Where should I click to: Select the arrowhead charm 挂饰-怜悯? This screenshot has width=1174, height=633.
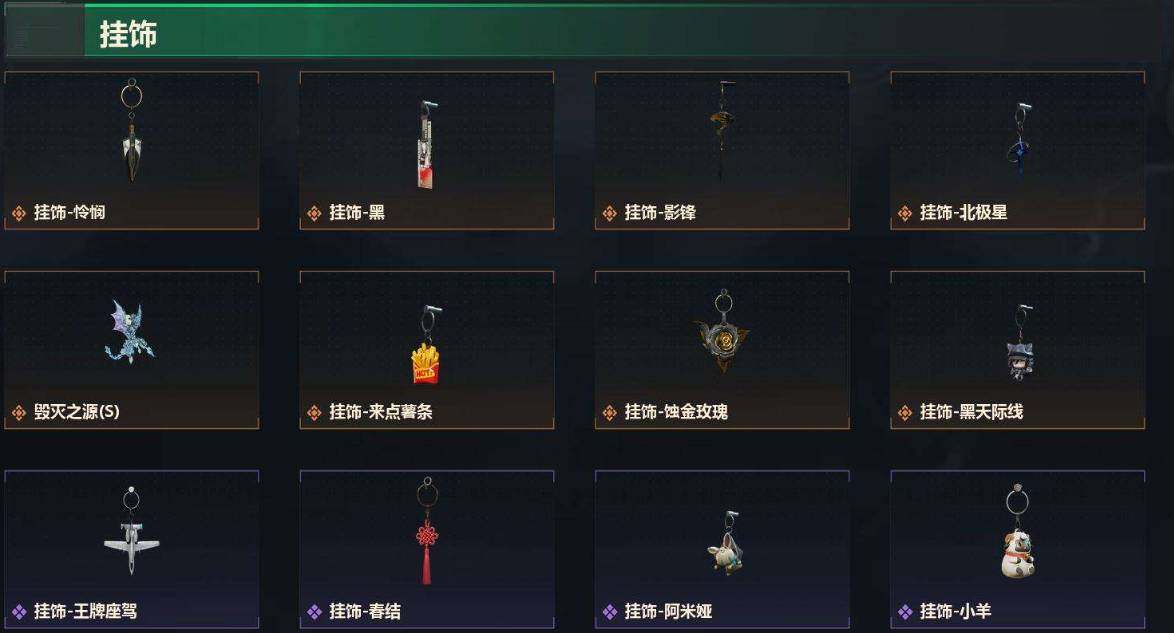[132, 131]
